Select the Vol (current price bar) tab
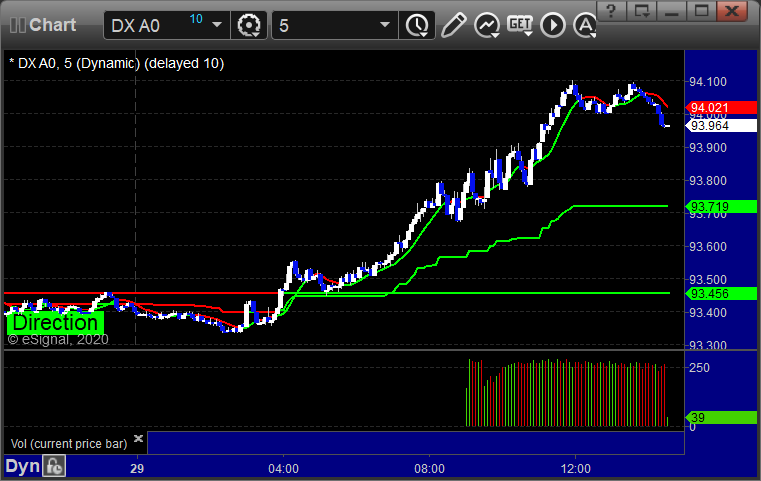Image resolution: width=761 pixels, height=481 pixels. 69,441
